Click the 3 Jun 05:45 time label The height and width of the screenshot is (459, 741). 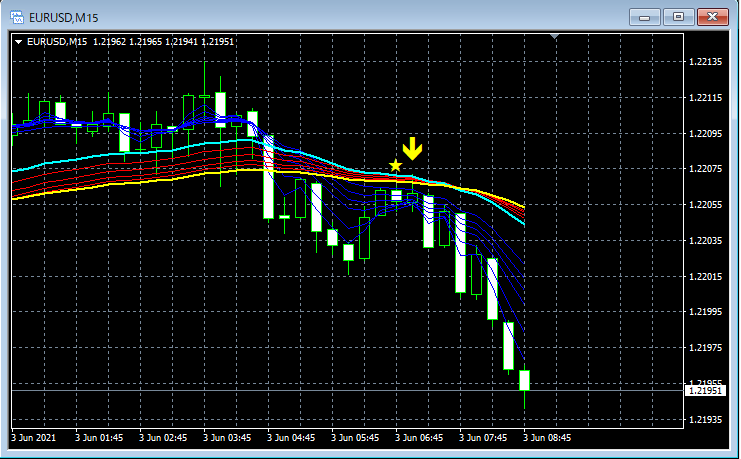click(x=355, y=438)
